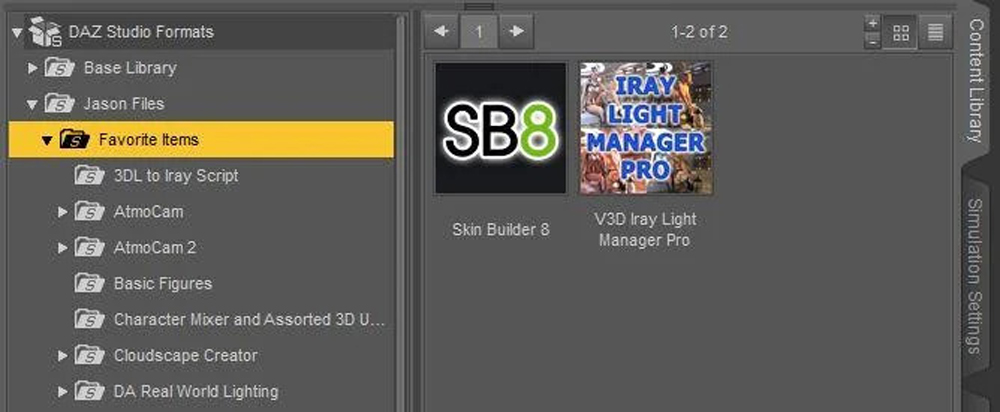
Task: Select page 1 button
Action: pyautogui.click(x=479, y=31)
